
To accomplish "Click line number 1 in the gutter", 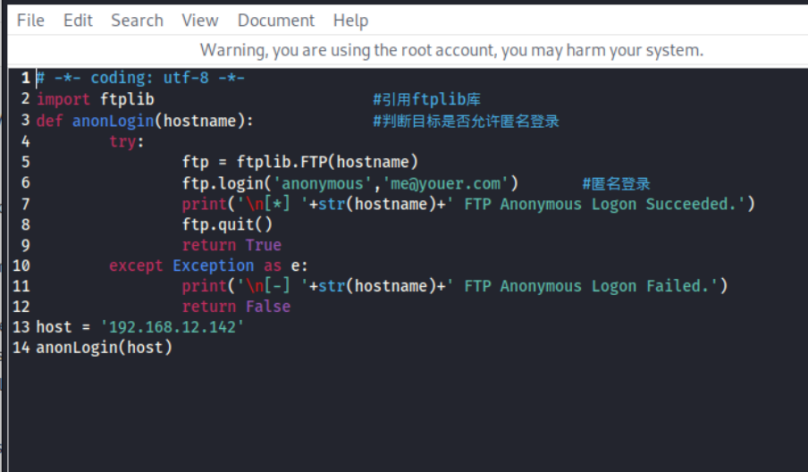I will 25,78.
